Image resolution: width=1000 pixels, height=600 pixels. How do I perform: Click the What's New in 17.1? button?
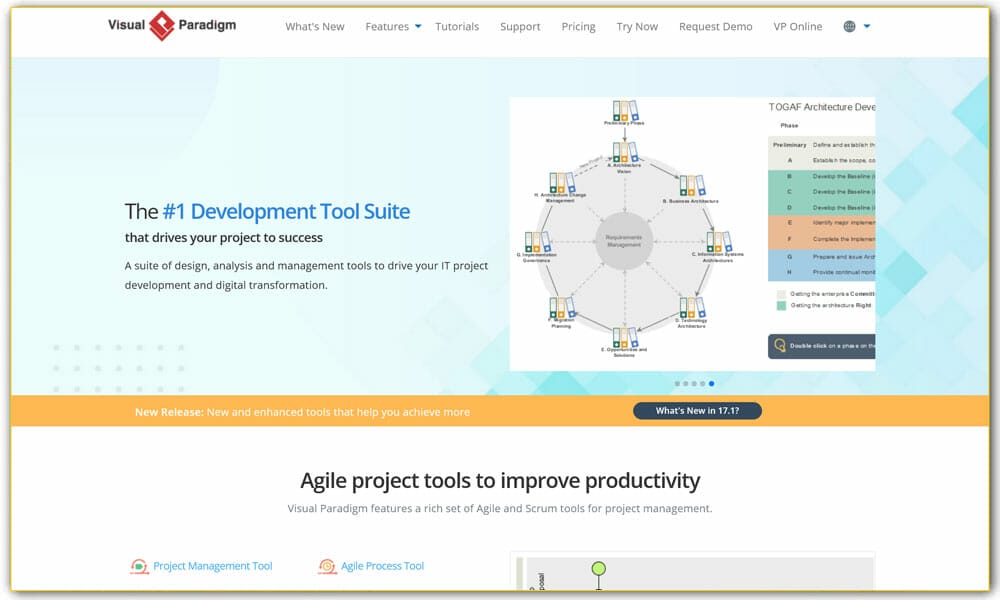coord(697,411)
